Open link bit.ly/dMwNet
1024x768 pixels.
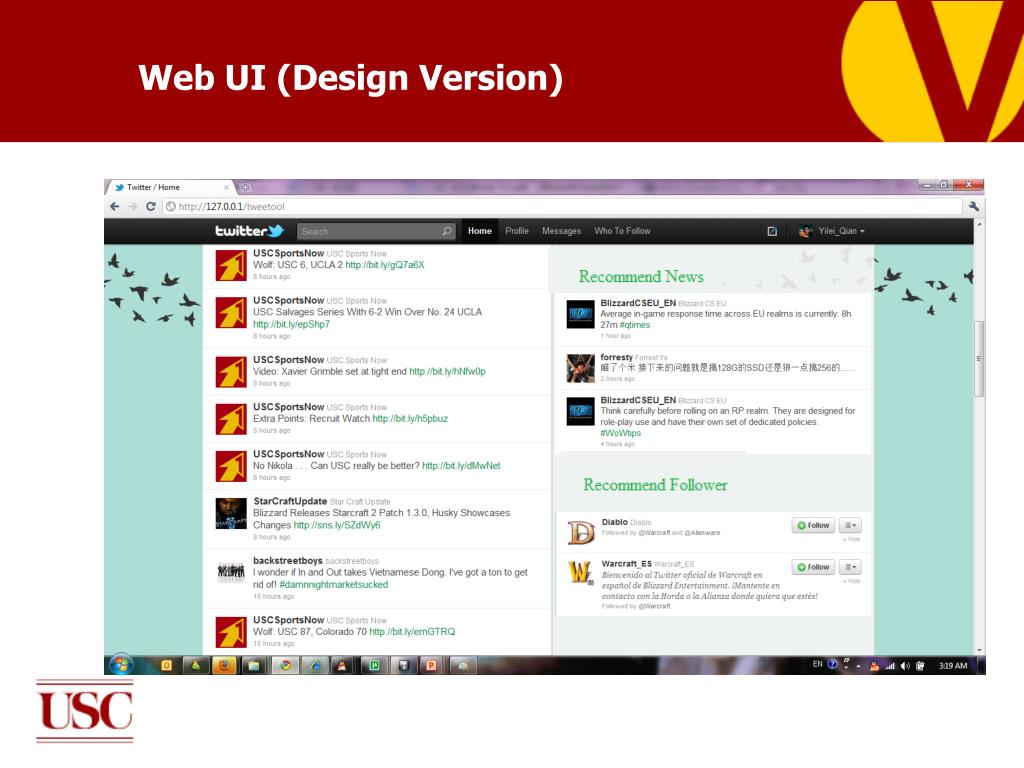[461, 466]
